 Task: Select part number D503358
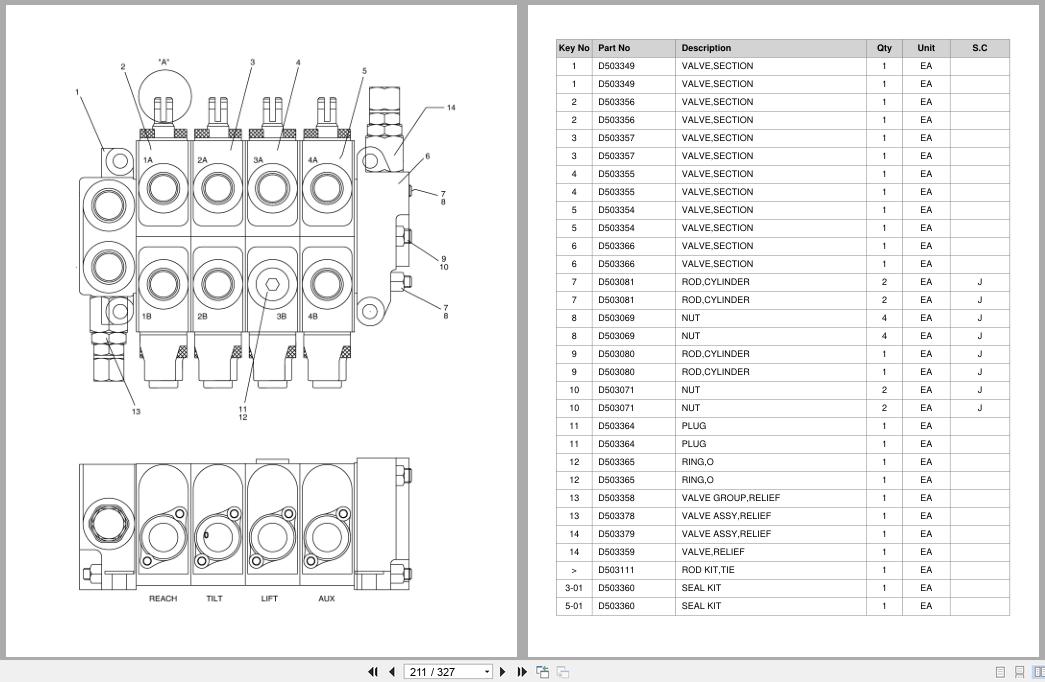616,498
